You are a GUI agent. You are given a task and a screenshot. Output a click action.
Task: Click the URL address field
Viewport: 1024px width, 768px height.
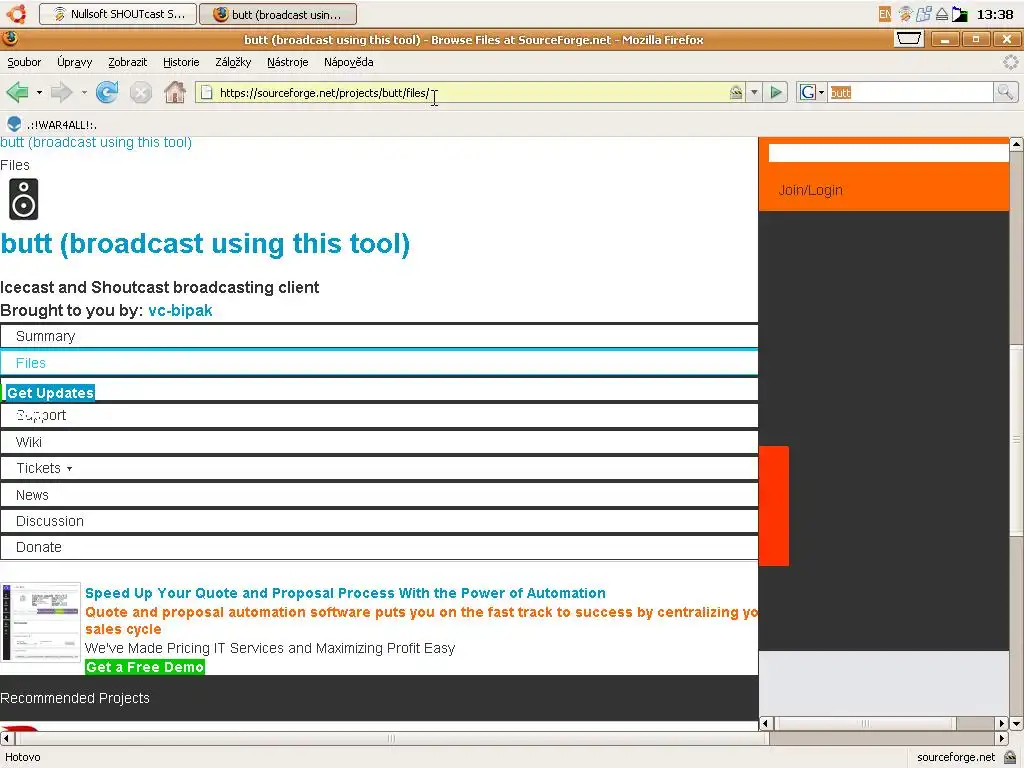(470, 93)
